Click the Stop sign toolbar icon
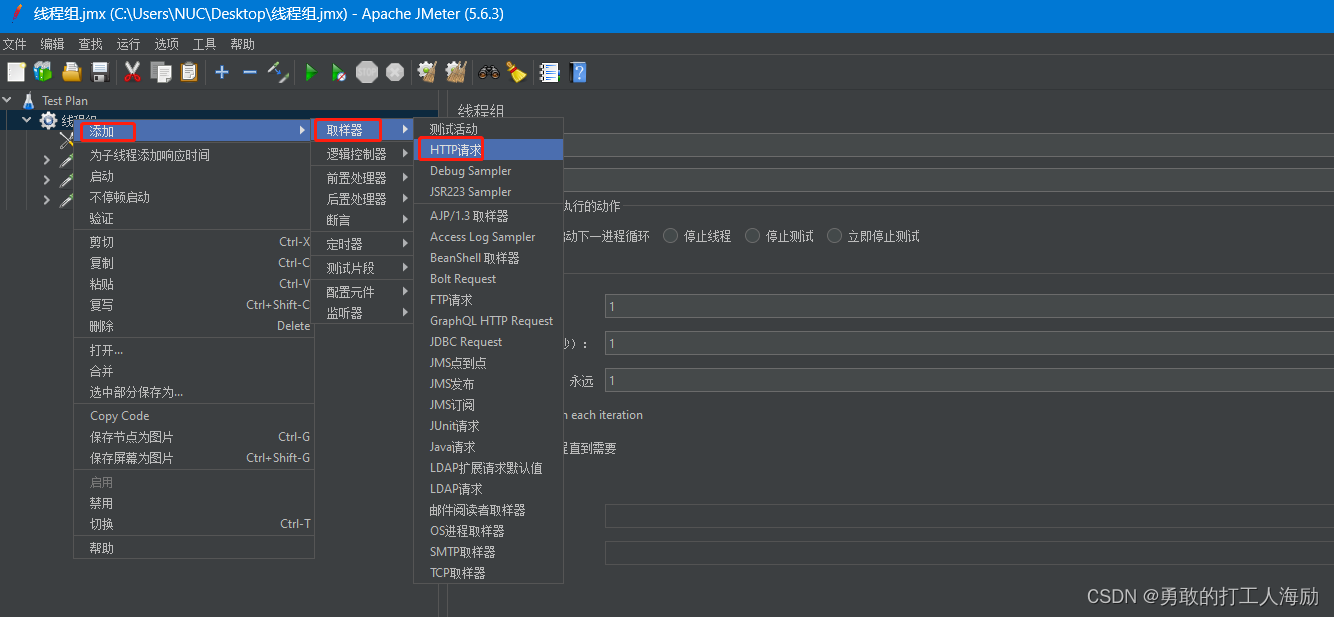Image resolution: width=1334 pixels, height=617 pixels. (x=367, y=72)
